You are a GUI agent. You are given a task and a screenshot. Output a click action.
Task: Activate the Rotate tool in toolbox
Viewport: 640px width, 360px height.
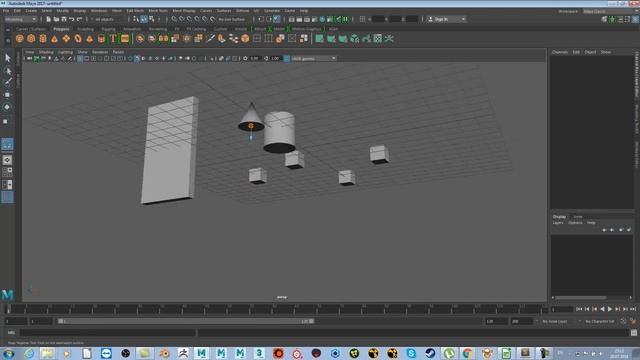pyautogui.click(x=7, y=107)
